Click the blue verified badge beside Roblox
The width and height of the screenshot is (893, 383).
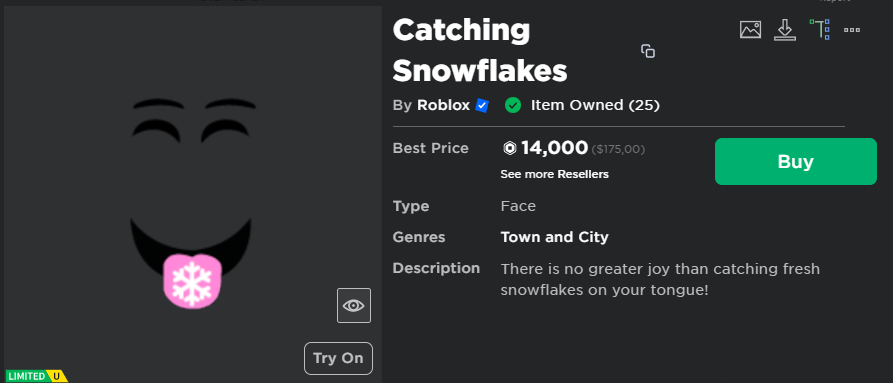(x=482, y=105)
